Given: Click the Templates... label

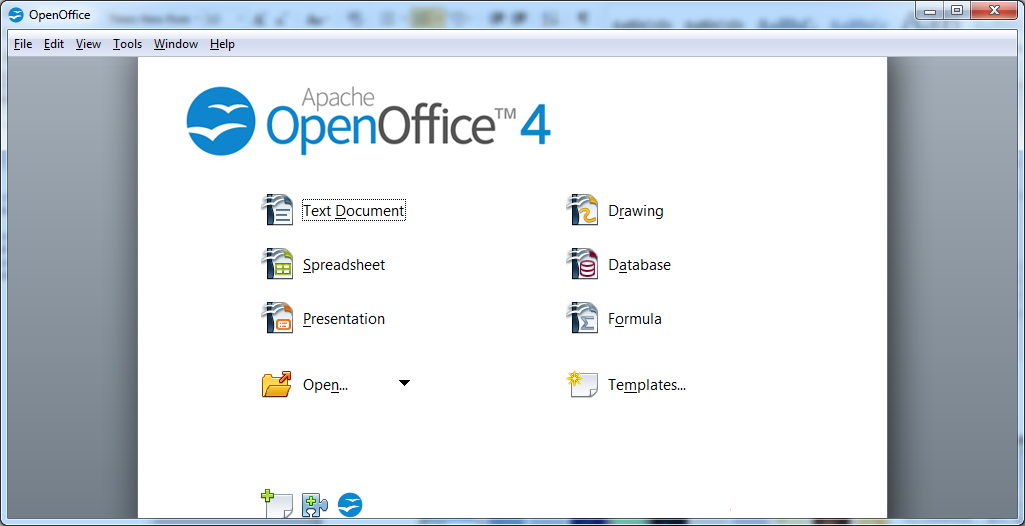Looking at the screenshot, I should point(647,385).
